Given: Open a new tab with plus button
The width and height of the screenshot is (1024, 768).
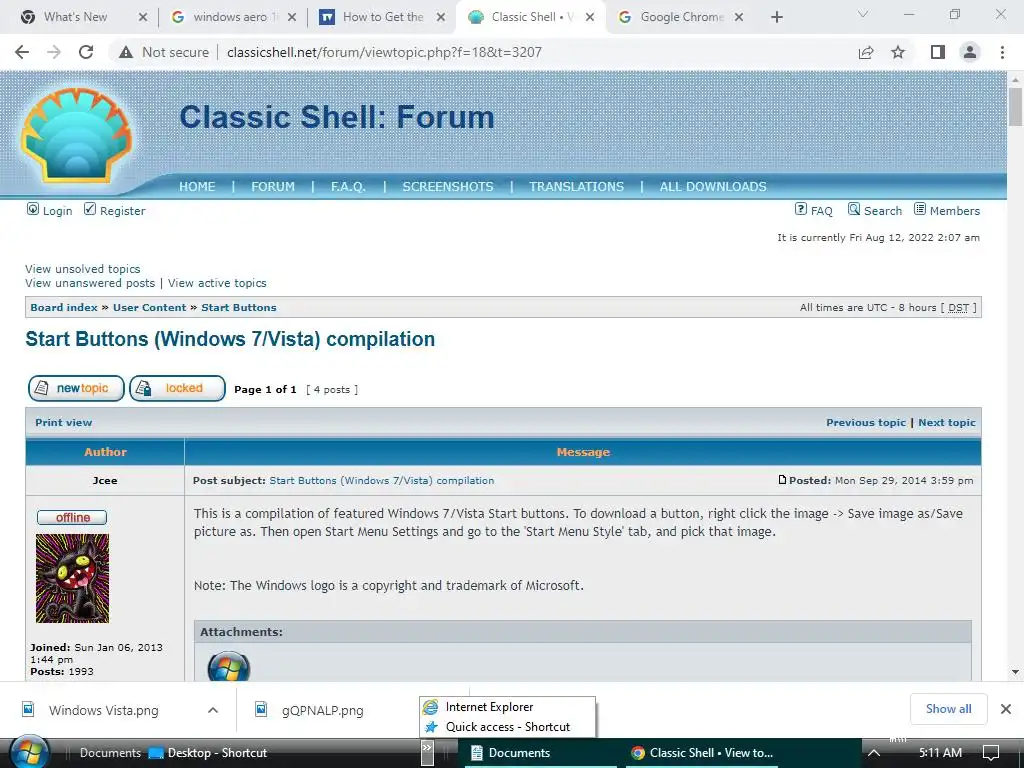Looking at the screenshot, I should click(776, 17).
